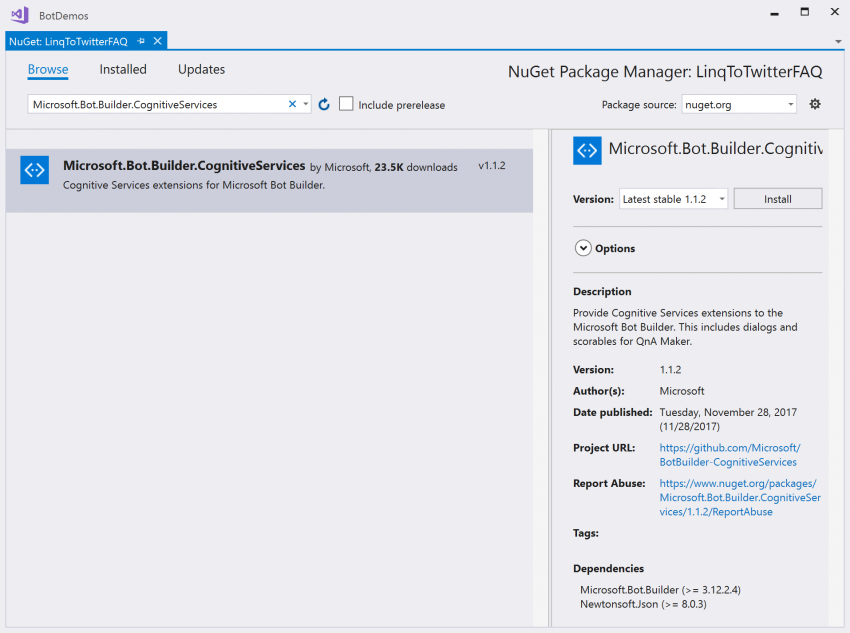Click the Install button
850x633 pixels.
[778, 199]
